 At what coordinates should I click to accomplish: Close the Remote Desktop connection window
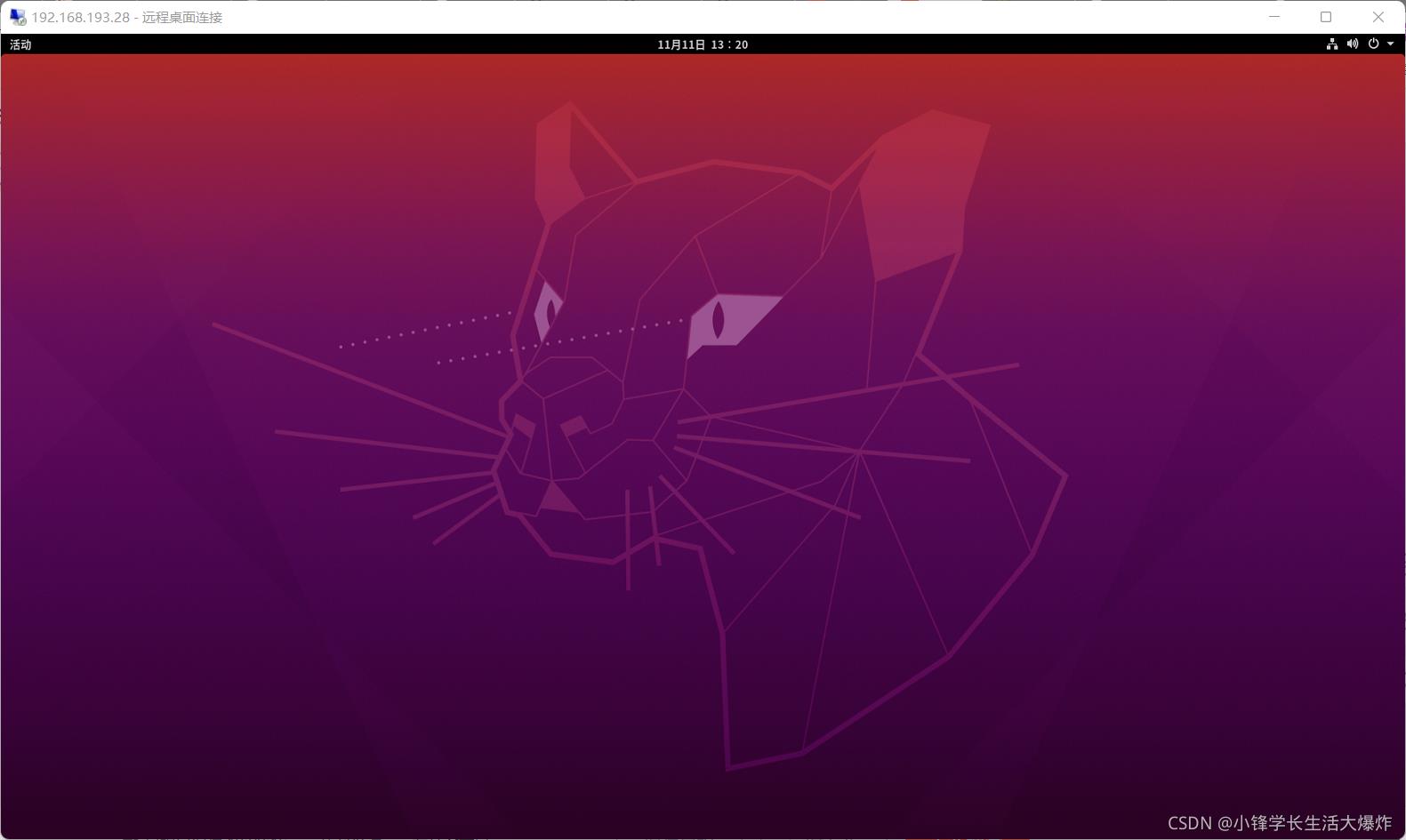(1378, 17)
